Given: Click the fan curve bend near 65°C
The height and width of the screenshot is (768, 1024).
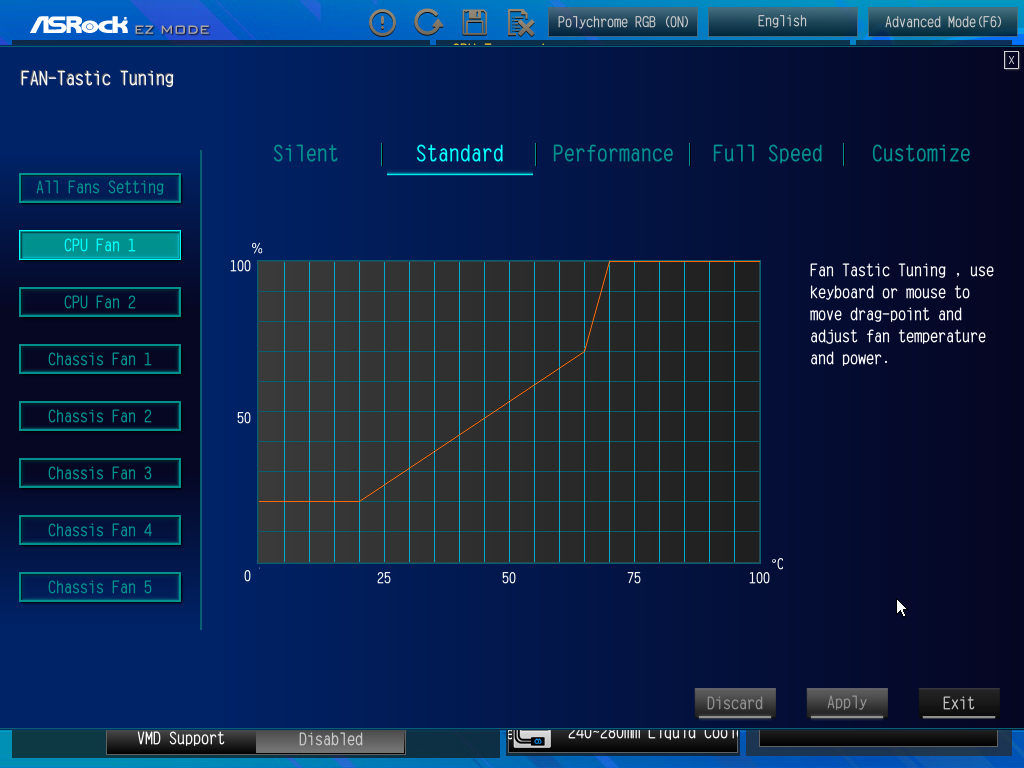Looking at the screenshot, I should [x=584, y=352].
